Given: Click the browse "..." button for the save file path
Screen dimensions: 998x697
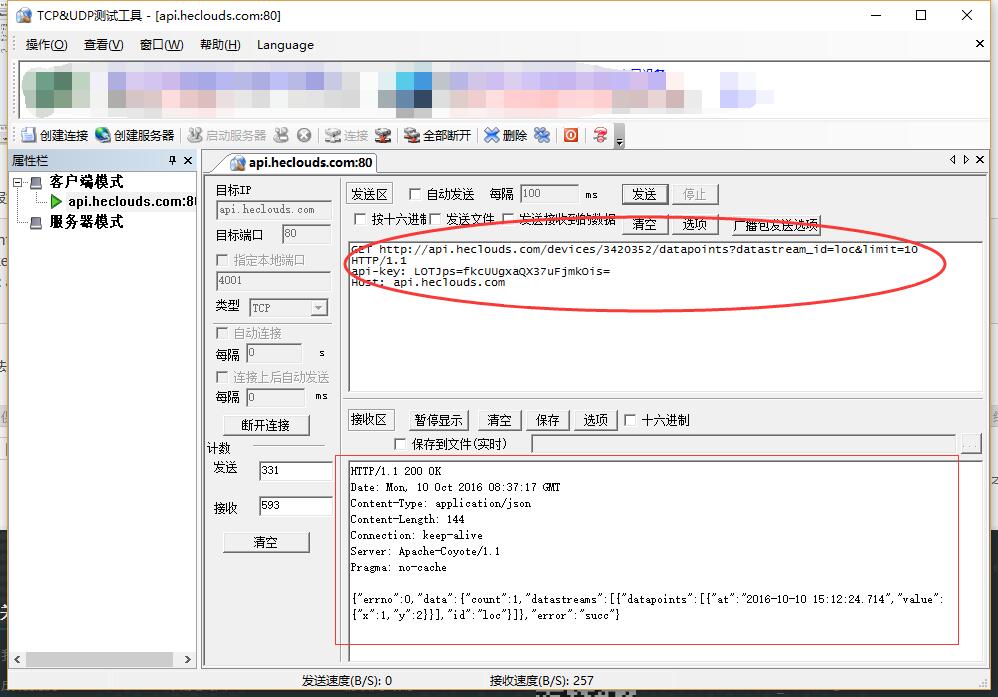Looking at the screenshot, I should coord(971,443).
